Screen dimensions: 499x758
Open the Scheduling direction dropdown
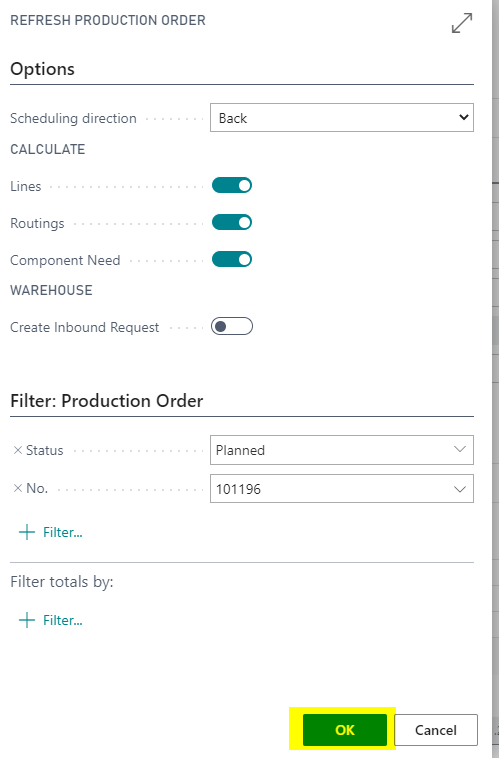342,117
